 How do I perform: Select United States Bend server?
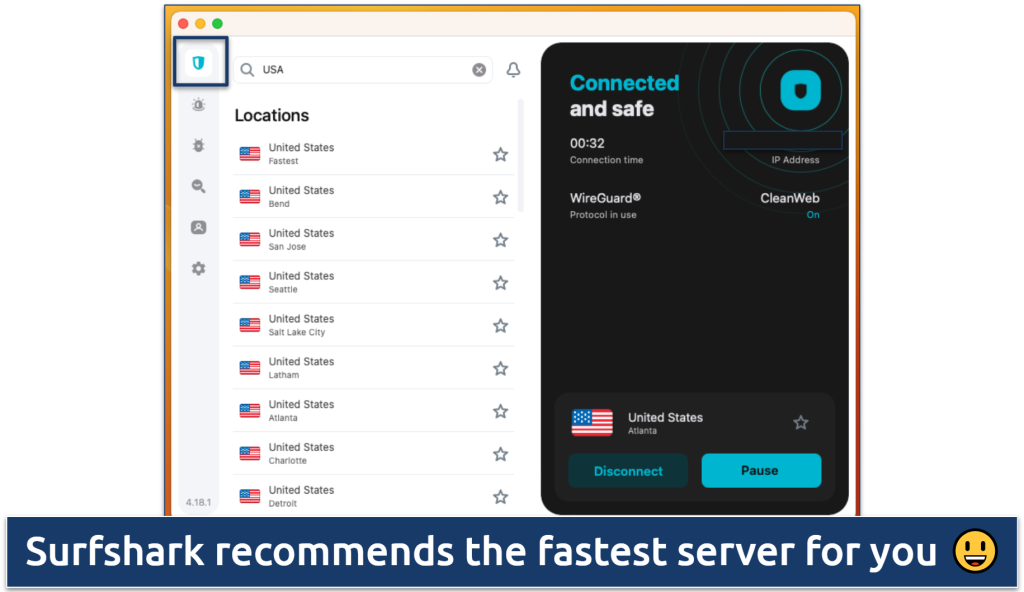374,197
